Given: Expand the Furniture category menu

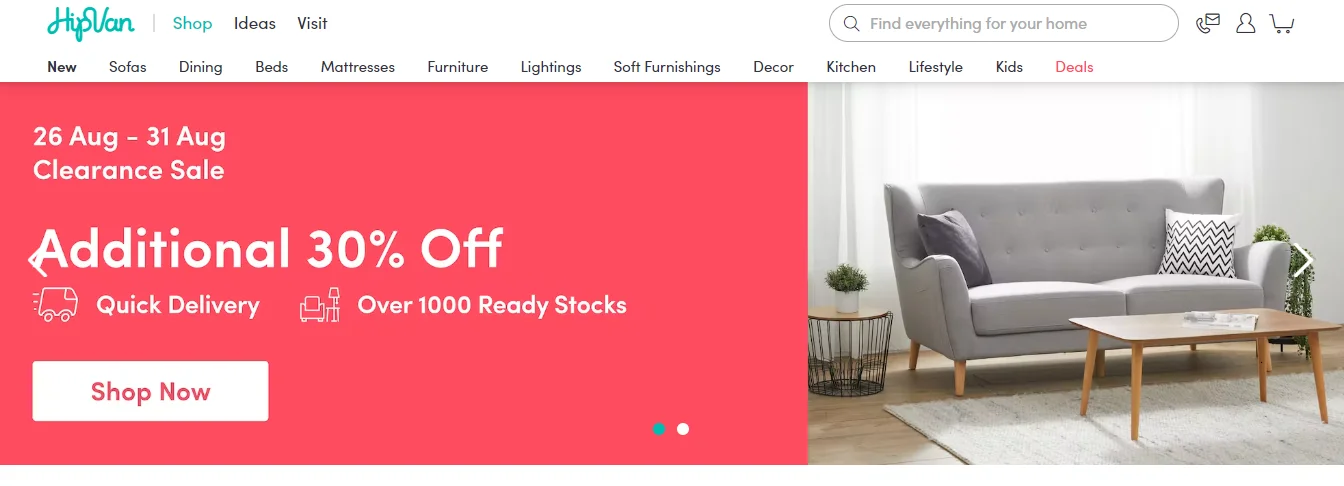Looking at the screenshot, I should tap(457, 67).
